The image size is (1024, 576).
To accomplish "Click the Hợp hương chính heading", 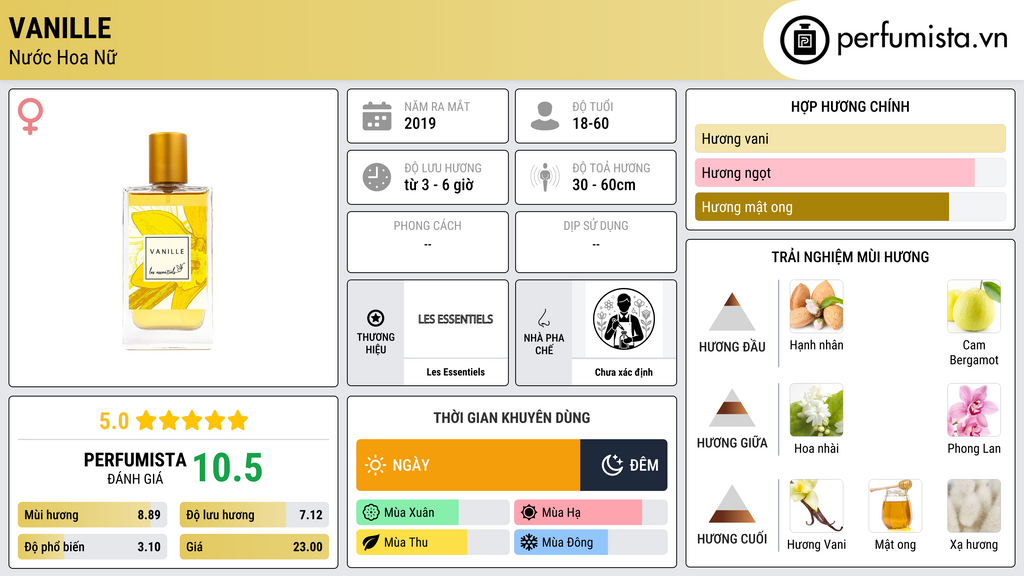I will (850, 106).
